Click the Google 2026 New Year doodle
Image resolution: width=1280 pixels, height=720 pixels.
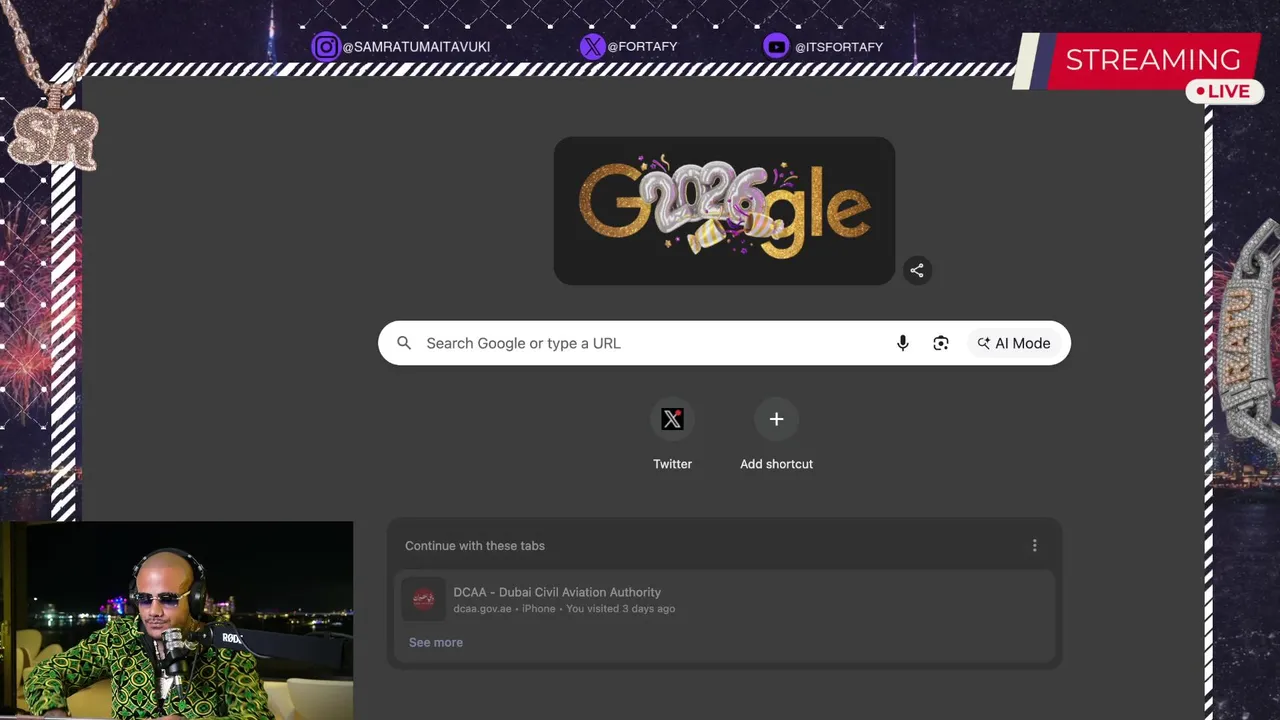coord(724,211)
